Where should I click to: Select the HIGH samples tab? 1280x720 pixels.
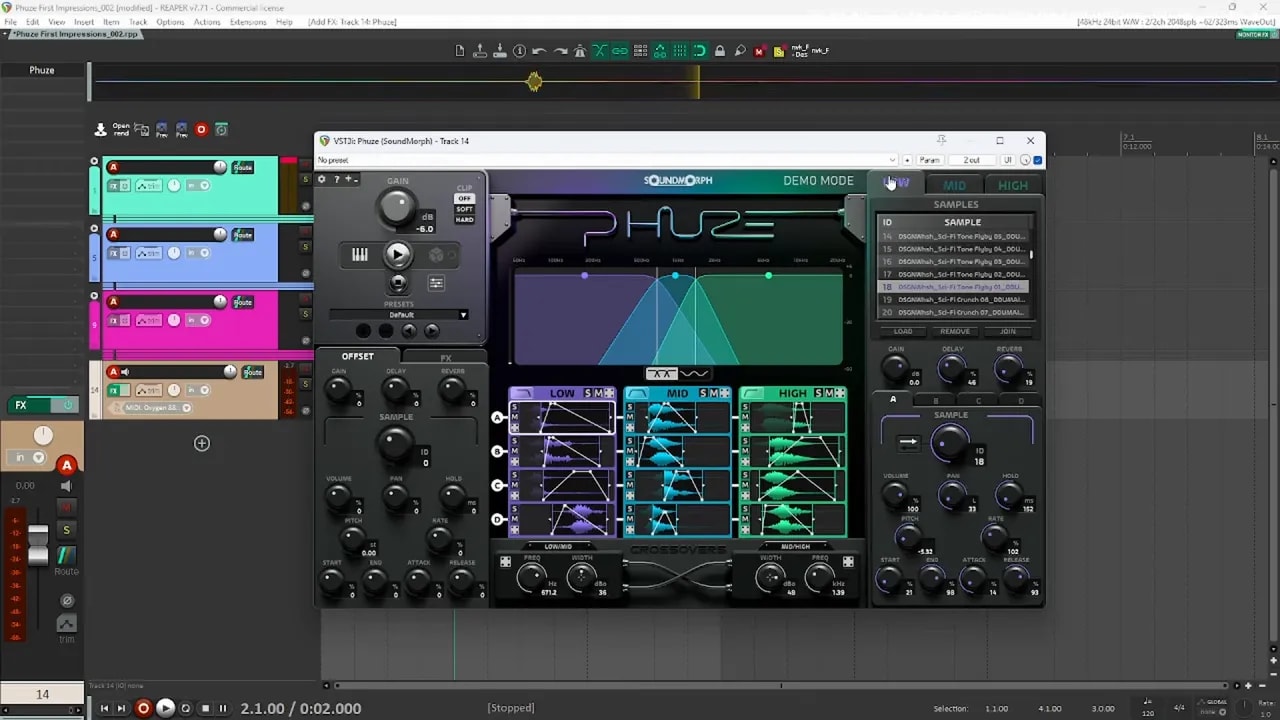pyautogui.click(x=1013, y=185)
